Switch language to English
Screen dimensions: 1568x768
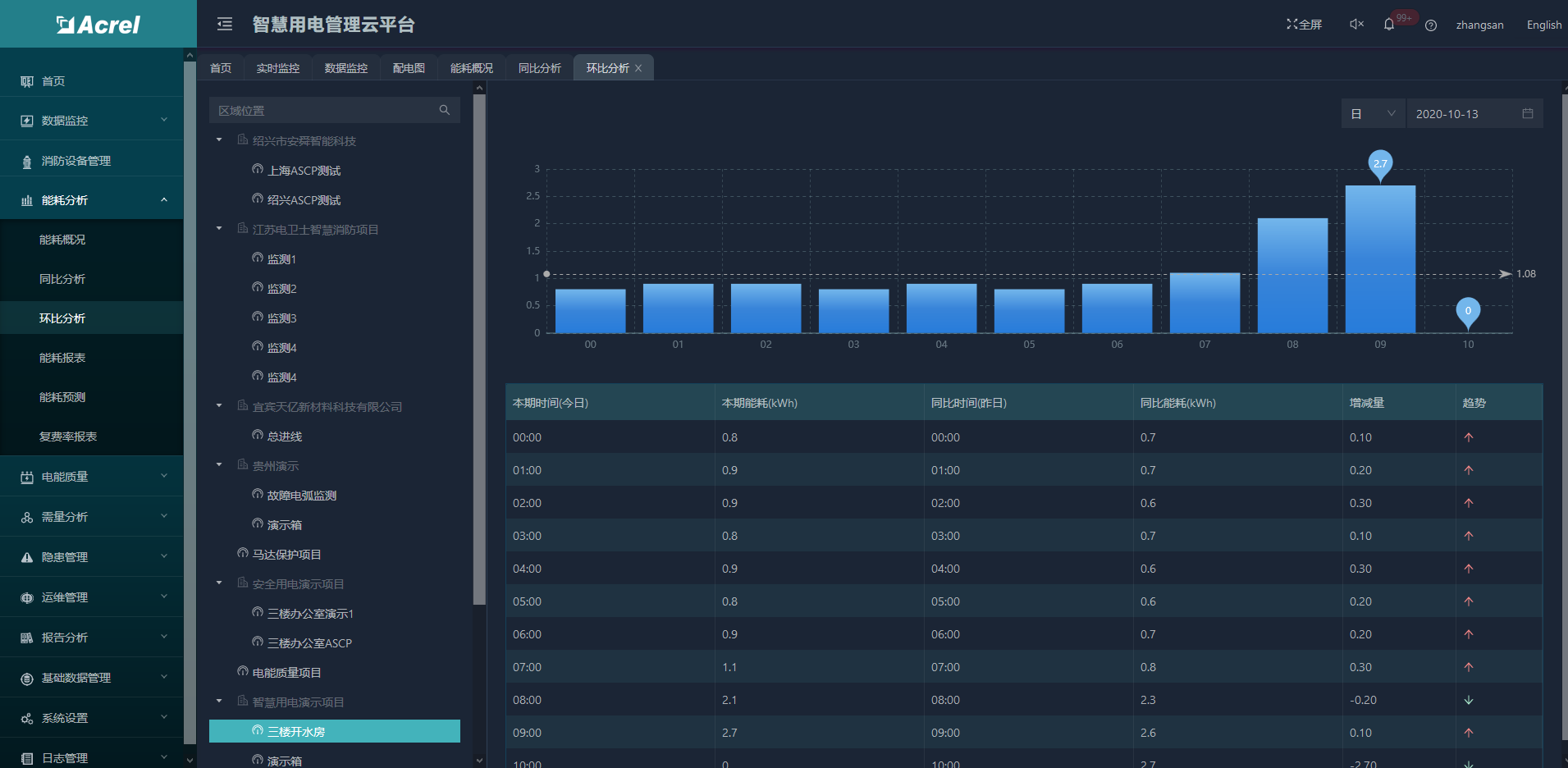(1544, 25)
